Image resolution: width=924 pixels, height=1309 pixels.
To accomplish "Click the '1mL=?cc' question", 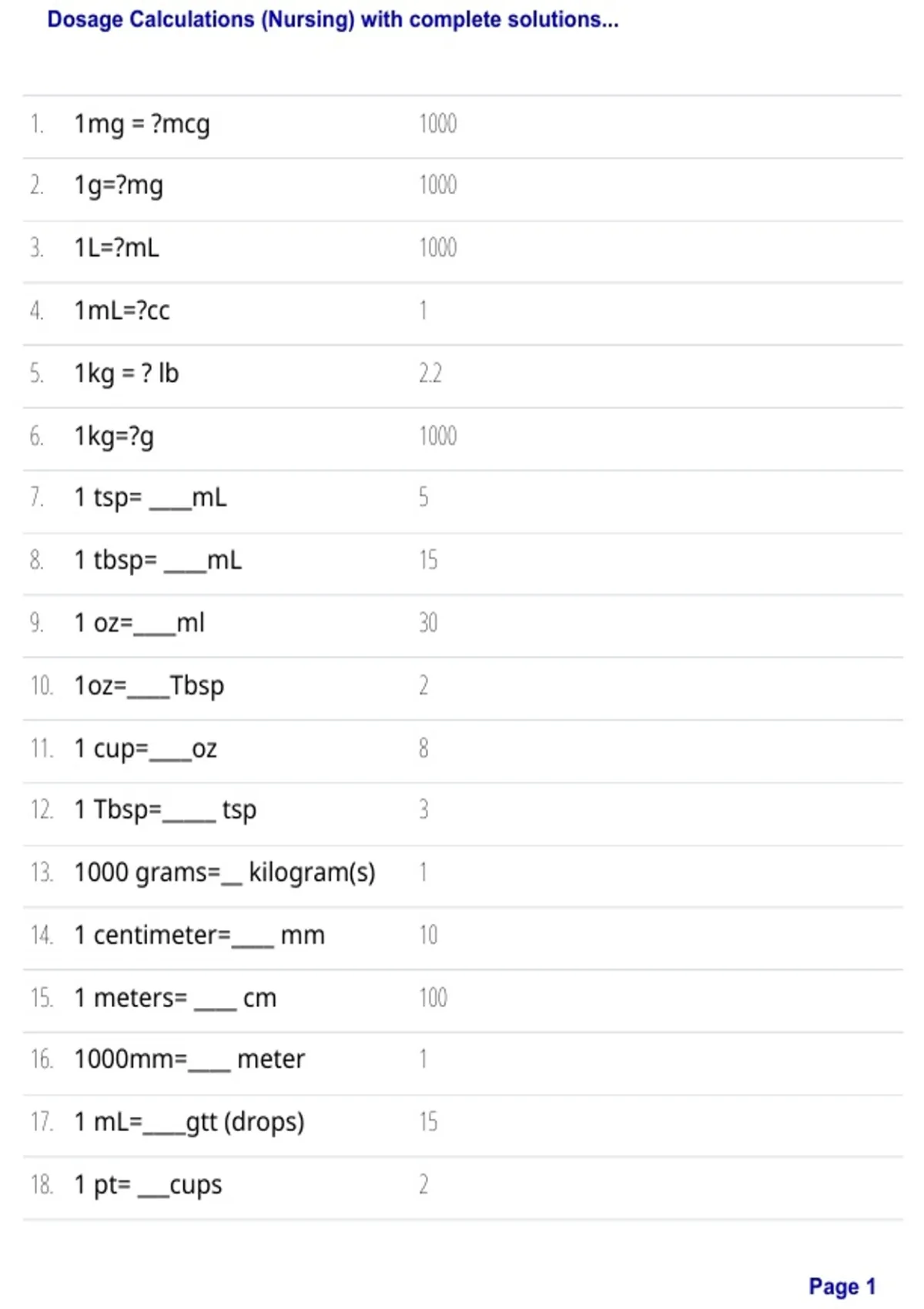I will click(122, 310).
